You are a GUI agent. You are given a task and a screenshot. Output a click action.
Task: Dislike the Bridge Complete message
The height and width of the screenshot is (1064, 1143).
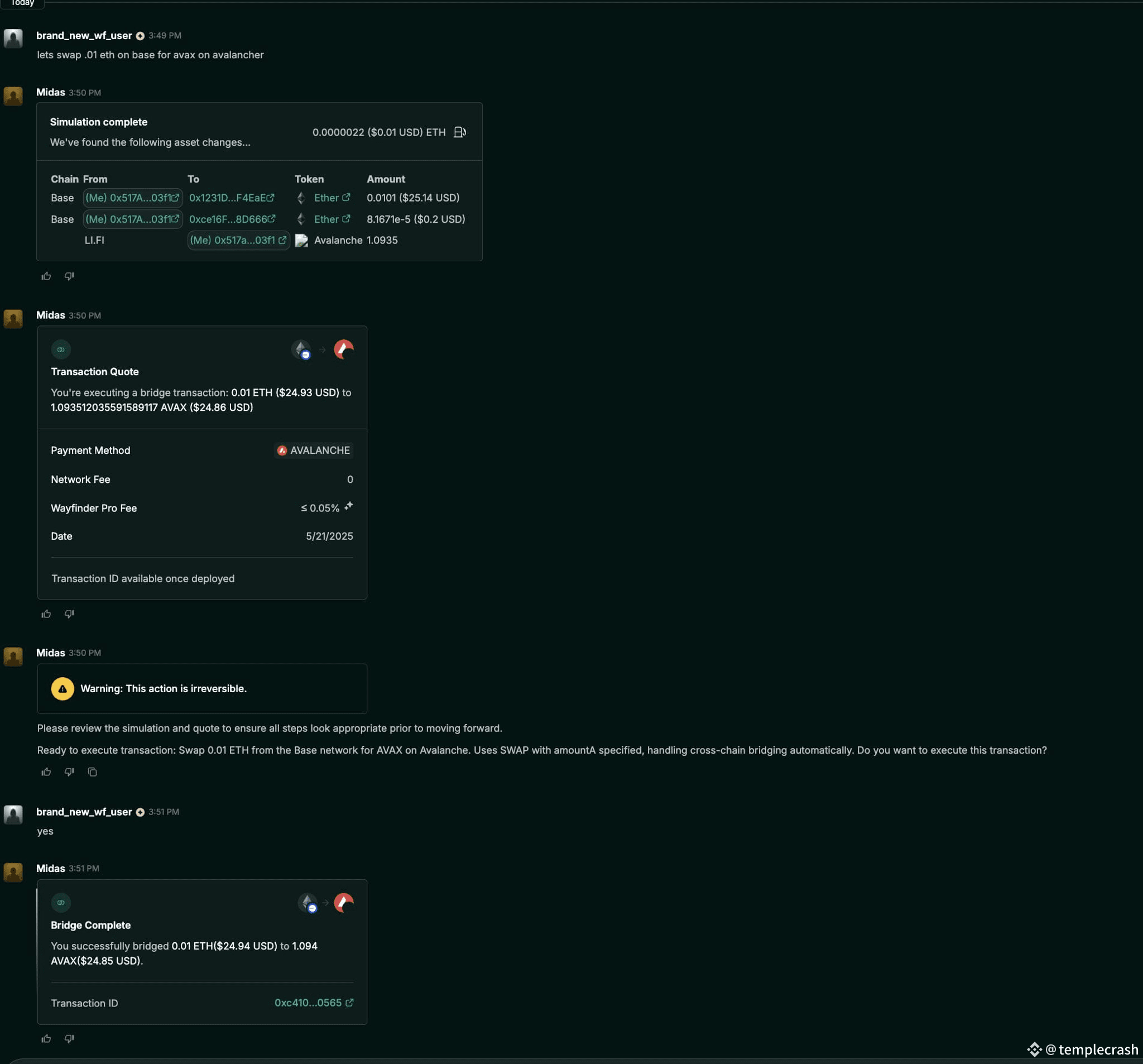pos(69,1038)
